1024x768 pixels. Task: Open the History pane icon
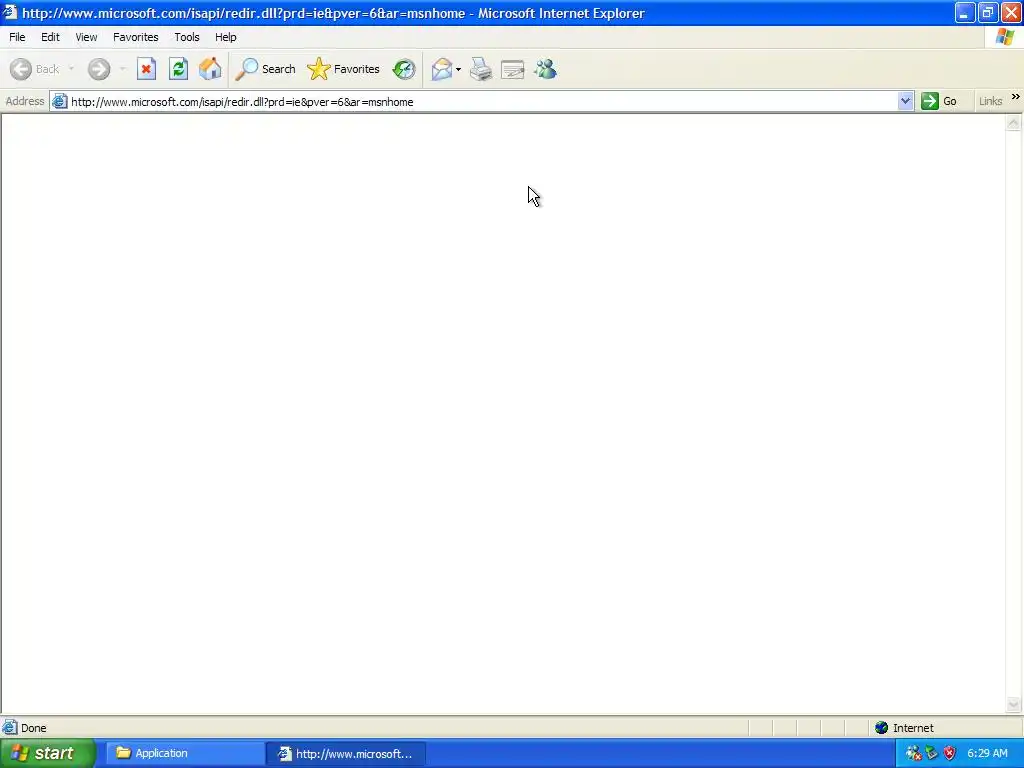pyautogui.click(x=404, y=69)
